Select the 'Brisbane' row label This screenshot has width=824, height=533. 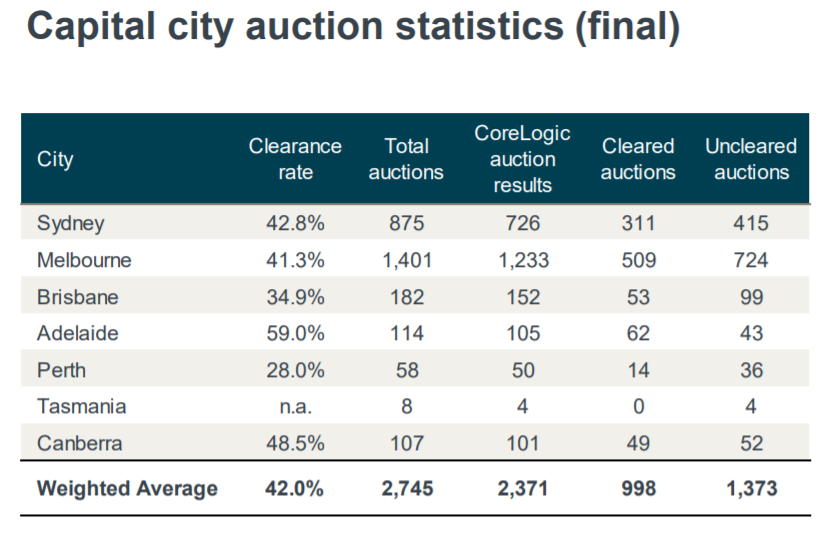coord(77,297)
